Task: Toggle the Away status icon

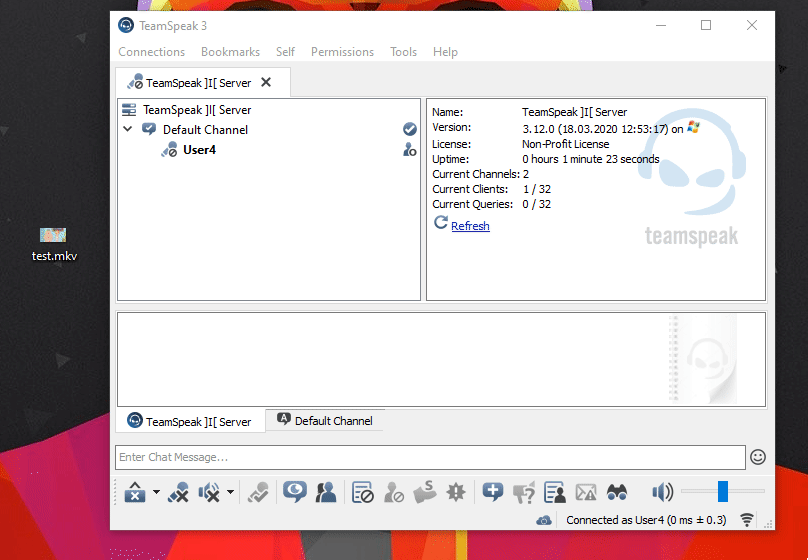Action: pyautogui.click(x=135, y=493)
